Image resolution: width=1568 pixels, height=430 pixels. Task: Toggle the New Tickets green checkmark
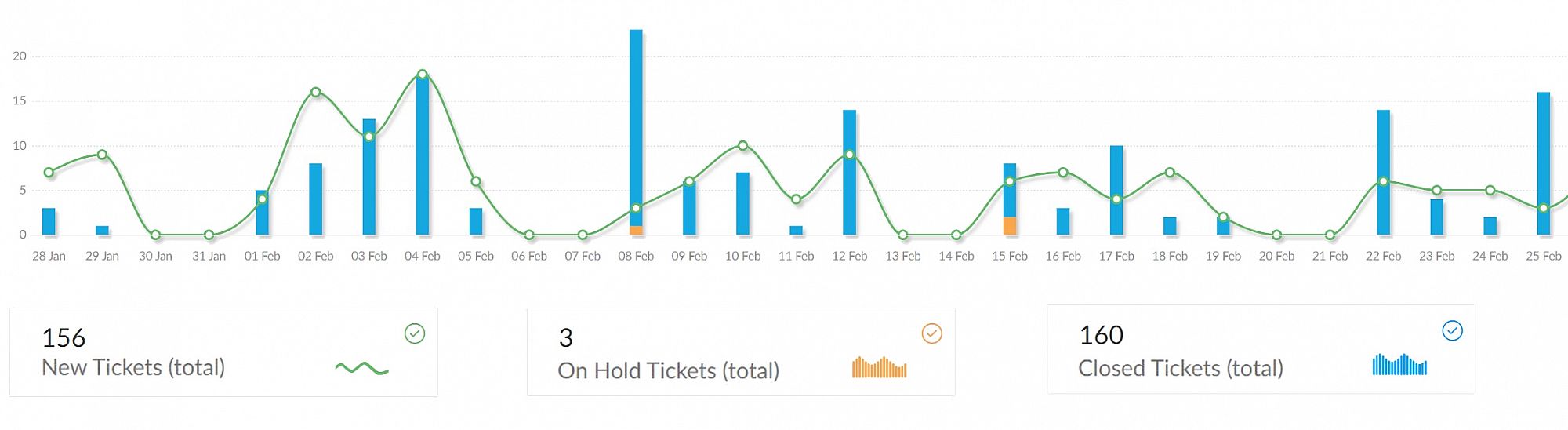coord(415,333)
